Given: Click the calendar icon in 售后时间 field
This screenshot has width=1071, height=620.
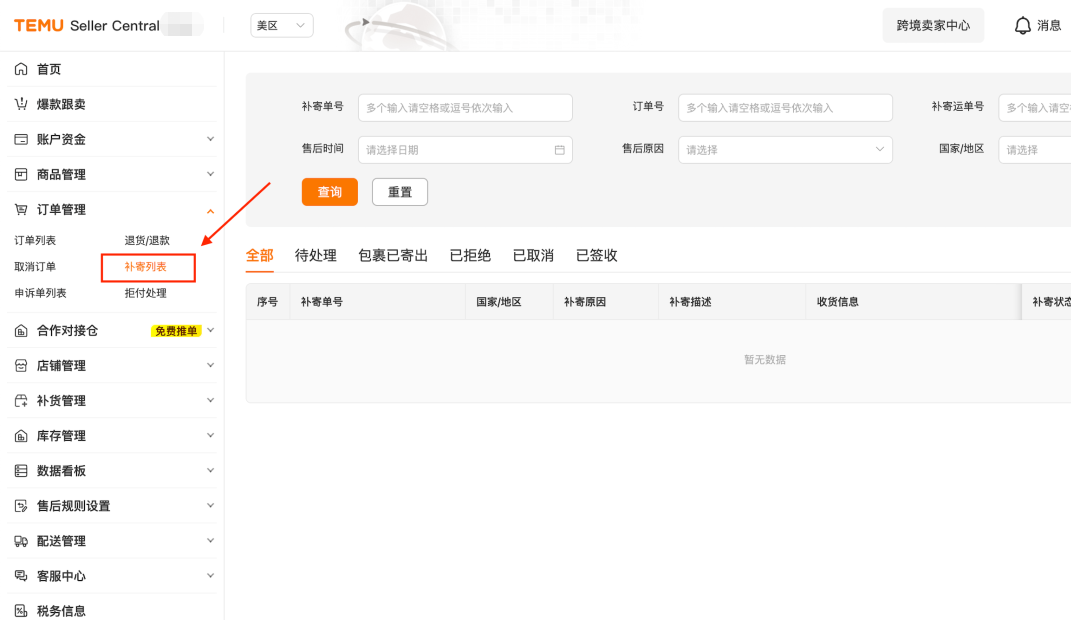Looking at the screenshot, I should coord(559,150).
